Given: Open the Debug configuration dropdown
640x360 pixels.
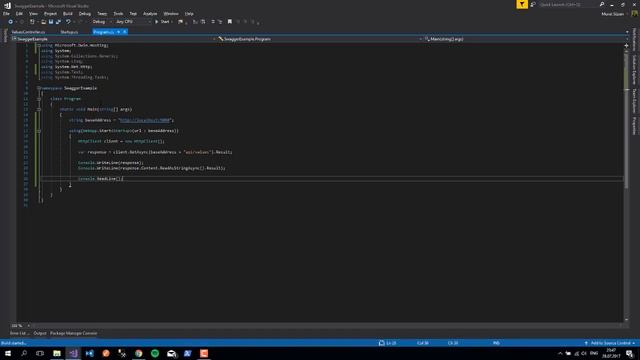Looking at the screenshot, I should 102,22.
